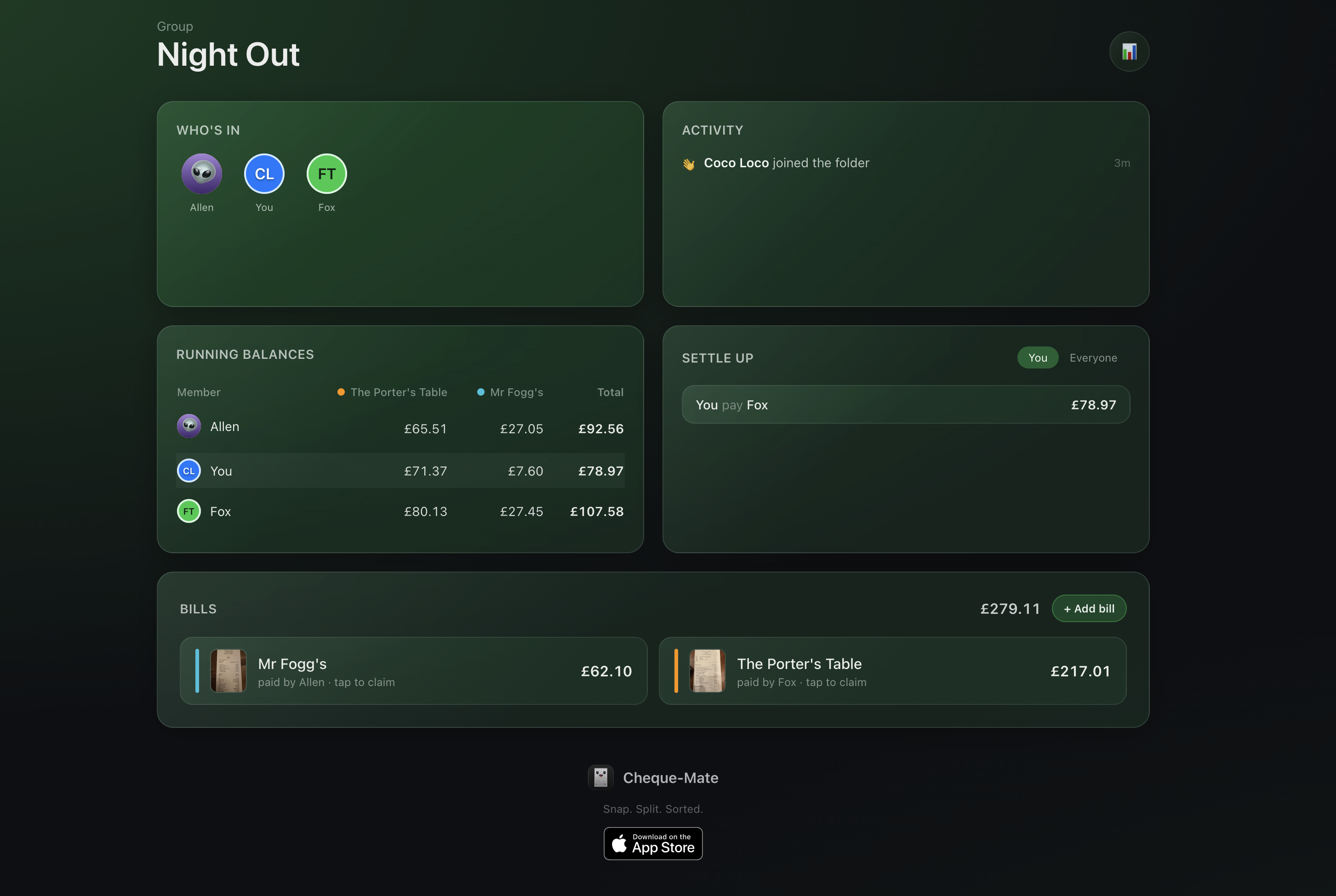Click Allen's total £92.56
Viewport: 1336px width, 896px height.
coord(601,429)
